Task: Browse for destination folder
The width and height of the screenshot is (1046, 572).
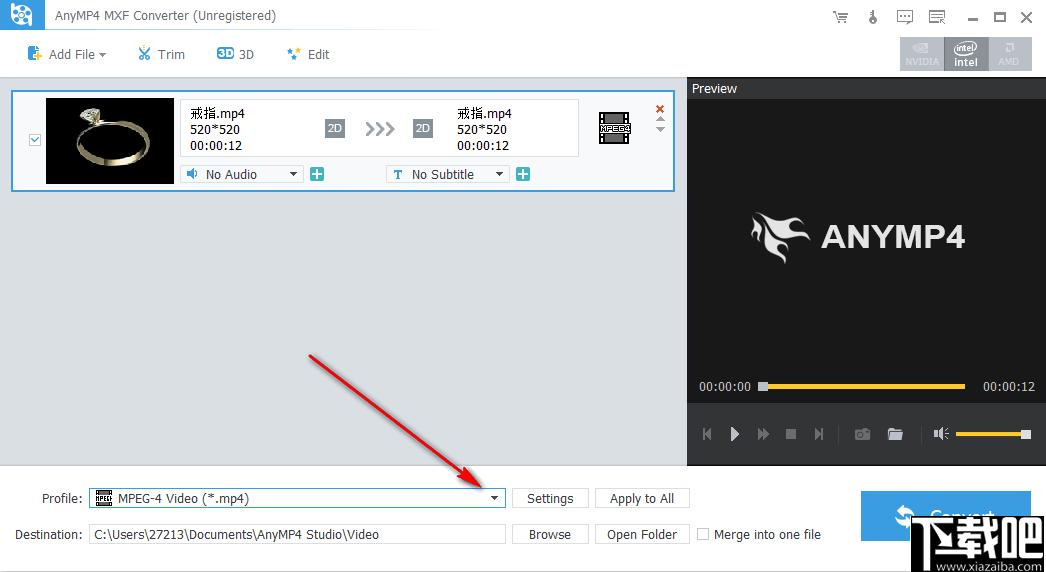Action: [x=550, y=534]
